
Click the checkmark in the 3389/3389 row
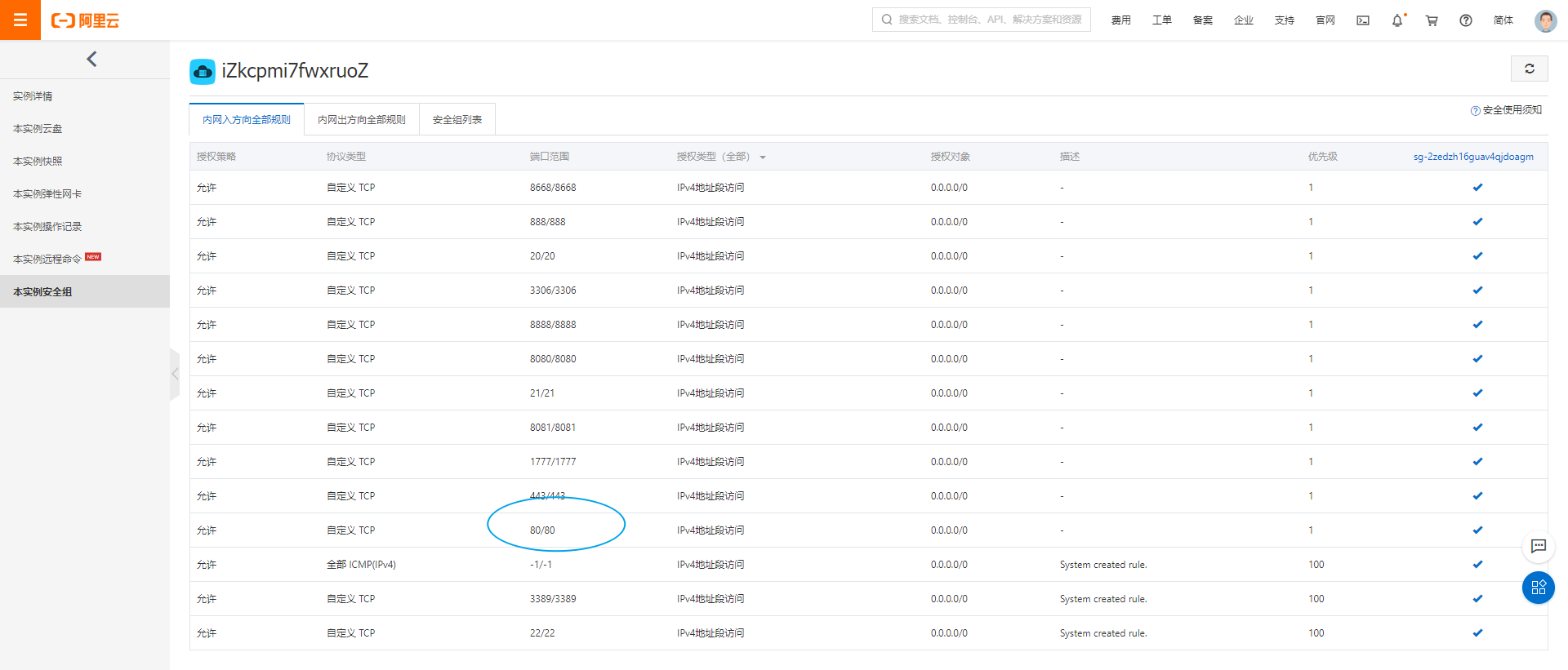(x=1477, y=599)
